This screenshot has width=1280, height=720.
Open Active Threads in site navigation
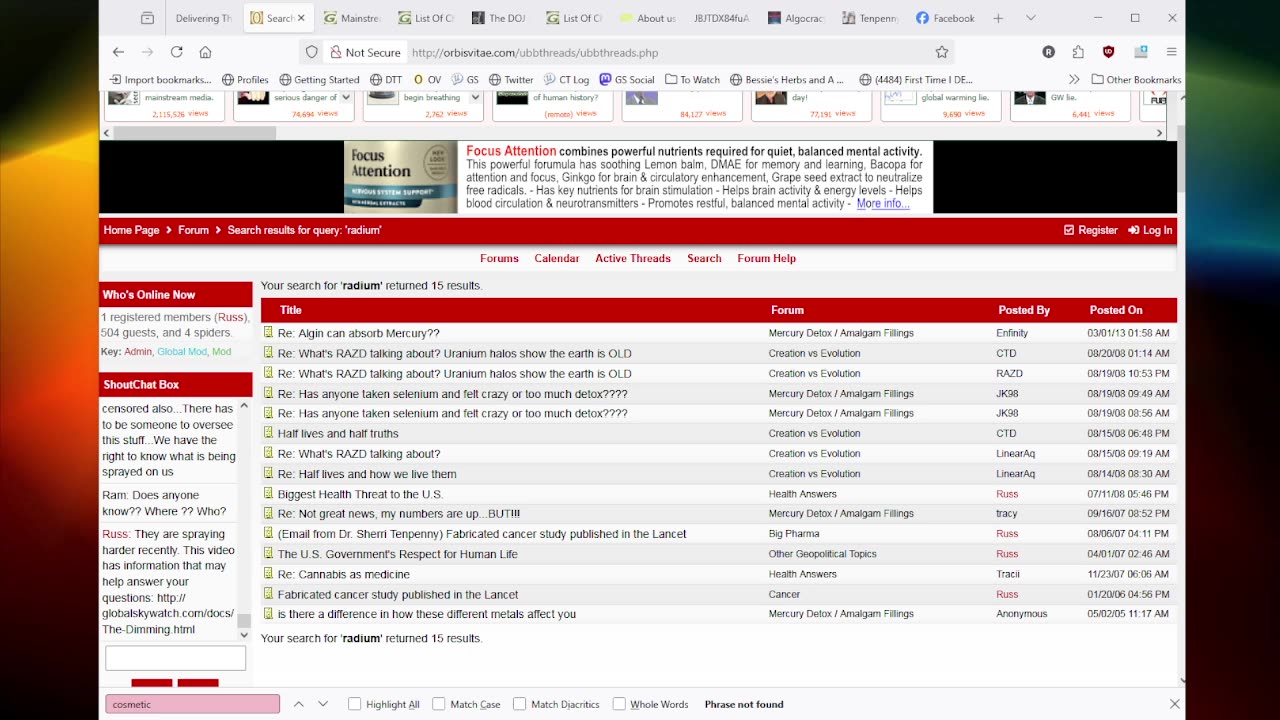pos(633,258)
